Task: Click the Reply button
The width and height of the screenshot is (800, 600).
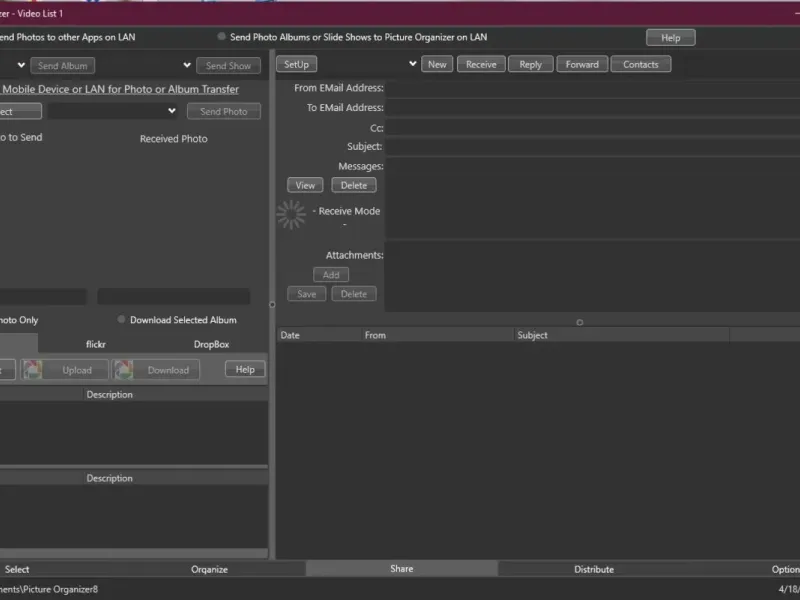Action: pyautogui.click(x=531, y=64)
